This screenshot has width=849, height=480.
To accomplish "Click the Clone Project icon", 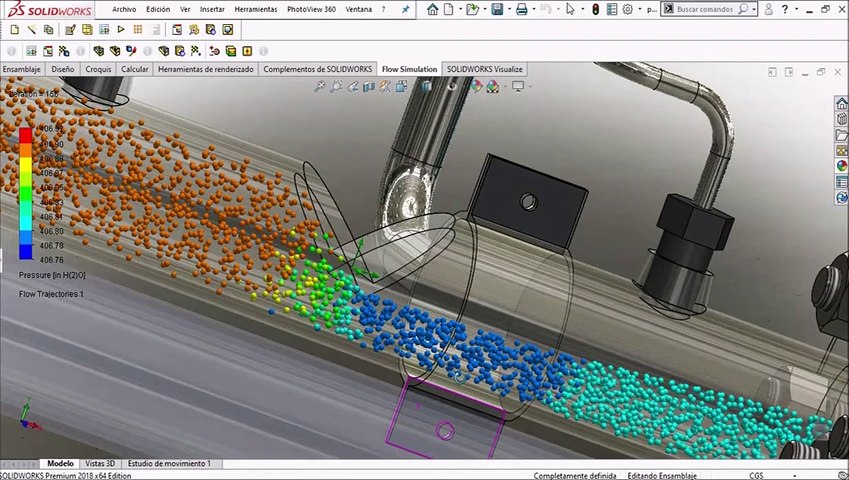I will [49, 30].
